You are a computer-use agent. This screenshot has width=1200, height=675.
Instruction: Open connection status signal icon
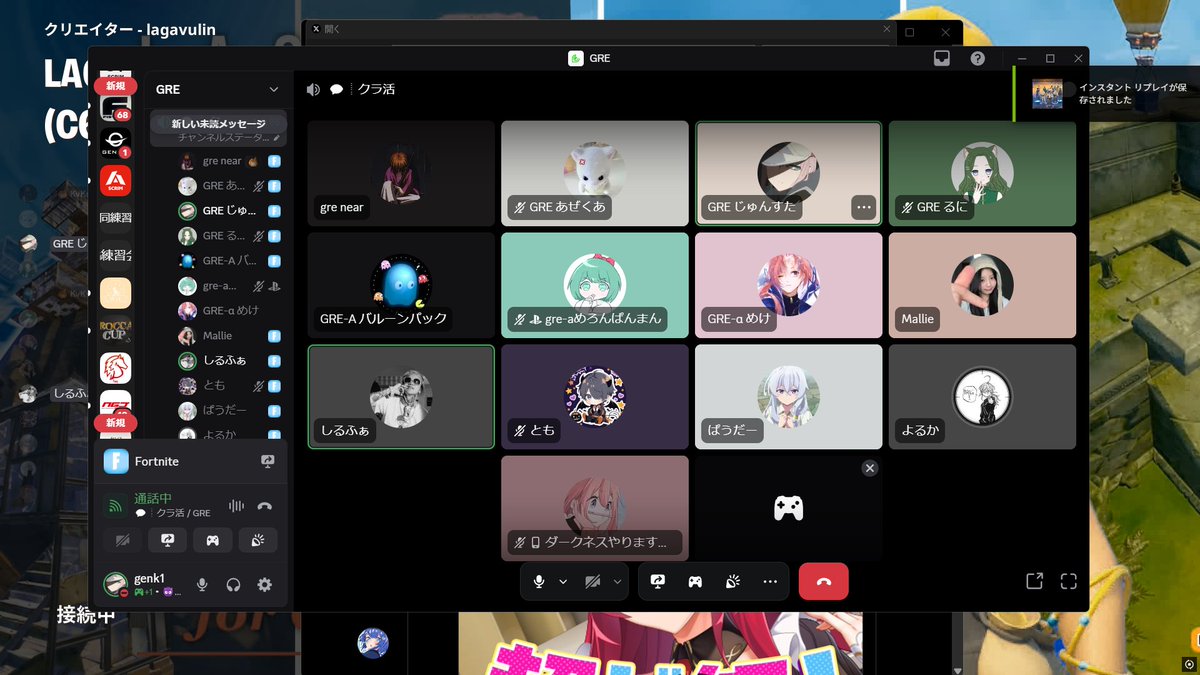click(115, 506)
